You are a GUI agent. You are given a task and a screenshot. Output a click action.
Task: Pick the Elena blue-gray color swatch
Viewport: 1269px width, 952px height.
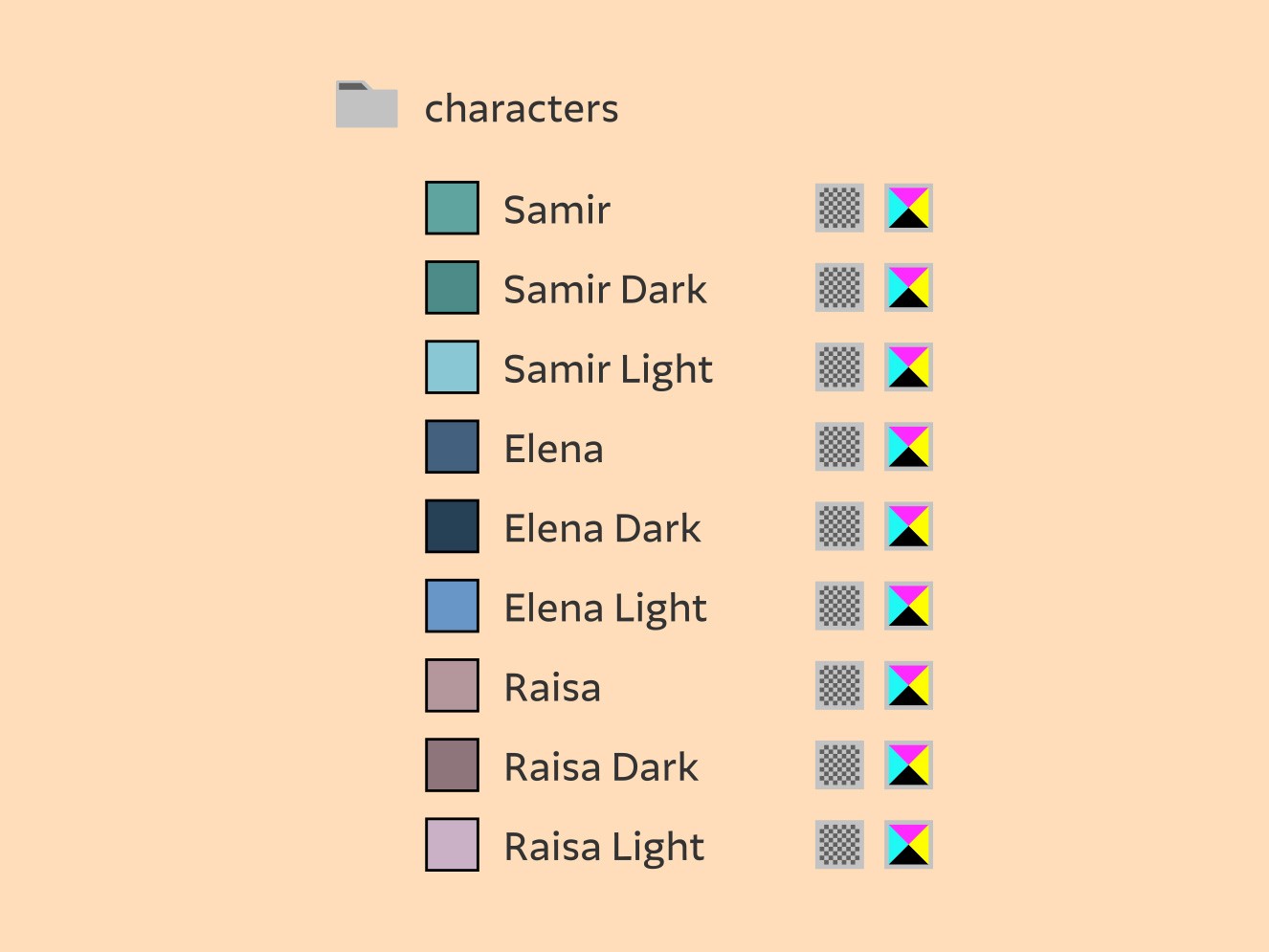[x=452, y=446]
